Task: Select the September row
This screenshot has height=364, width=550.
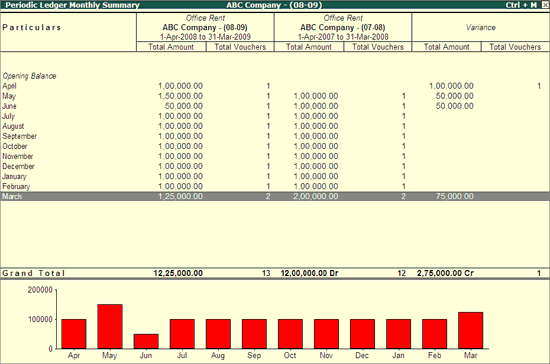Action: point(275,136)
